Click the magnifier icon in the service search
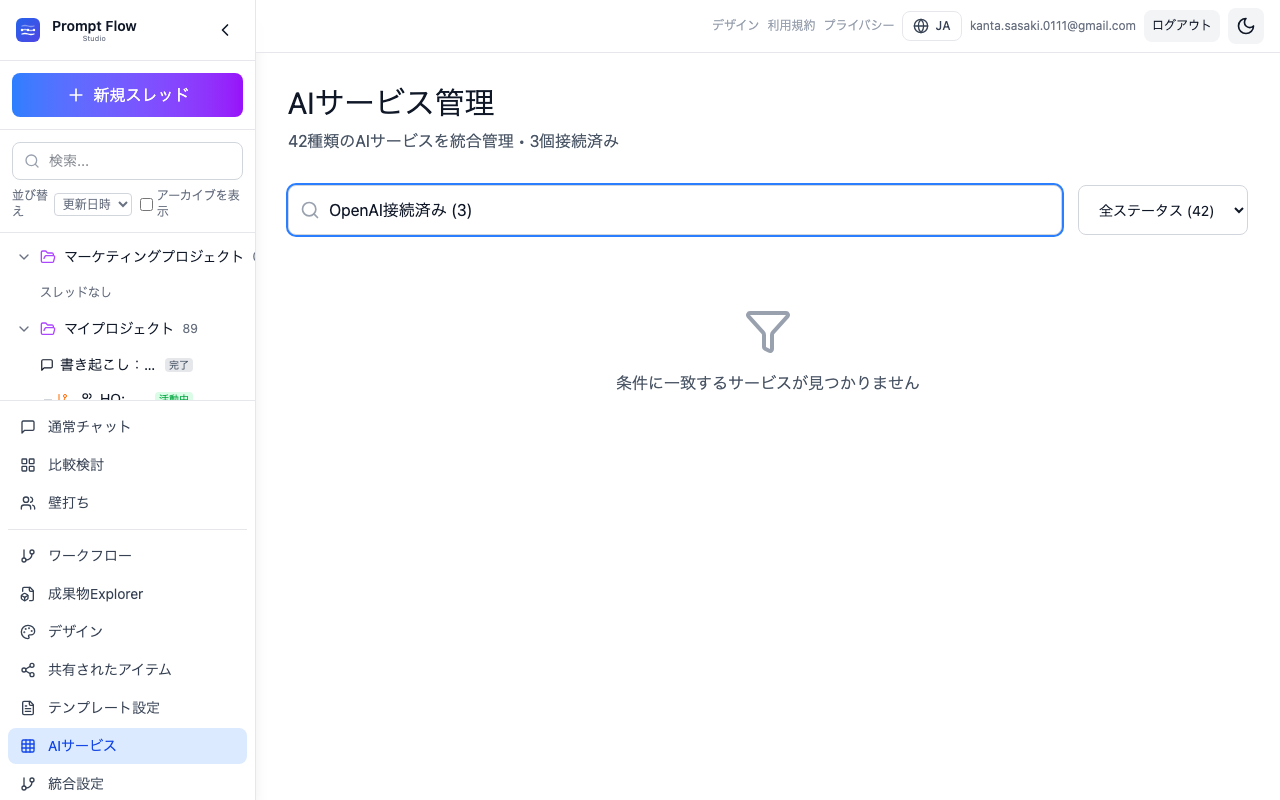This screenshot has width=1280, height=800. click(x=310, y=210)
